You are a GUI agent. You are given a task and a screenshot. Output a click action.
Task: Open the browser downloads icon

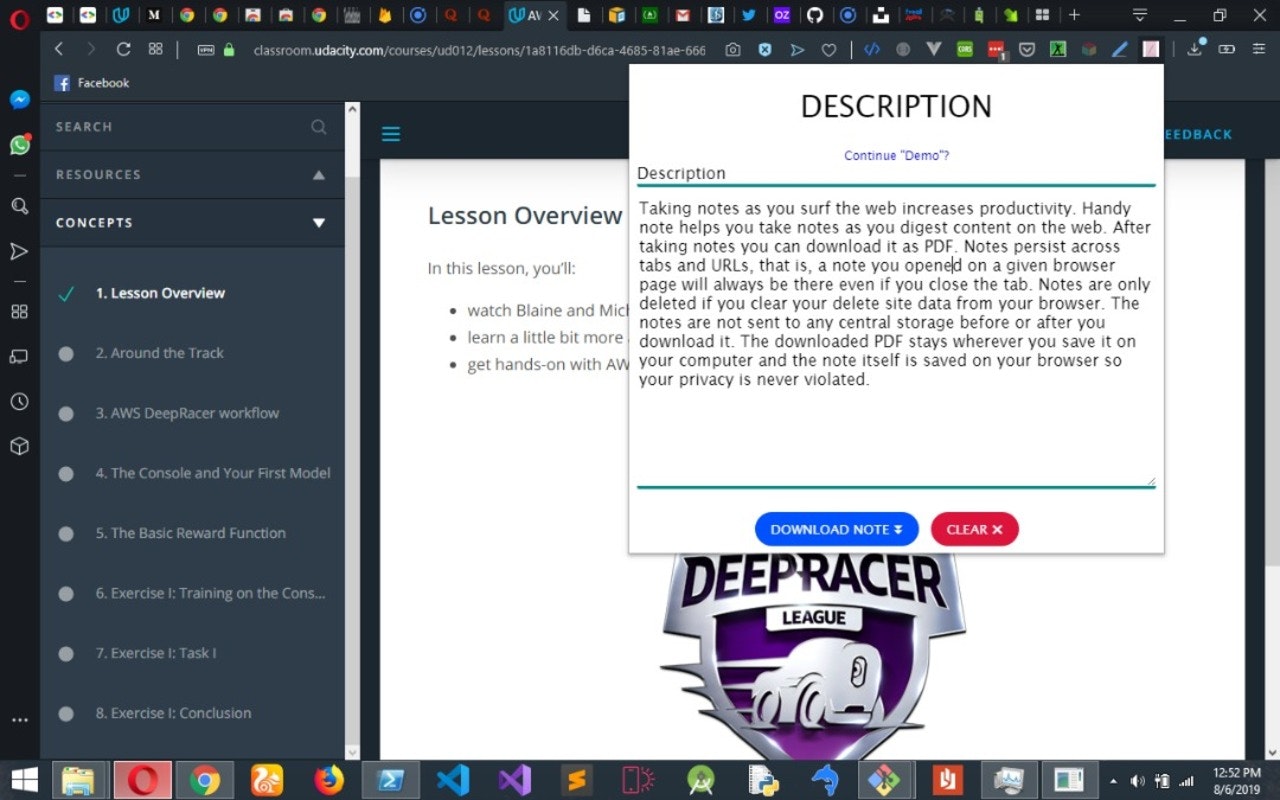pyautogui.click(x=1196, y=49)
